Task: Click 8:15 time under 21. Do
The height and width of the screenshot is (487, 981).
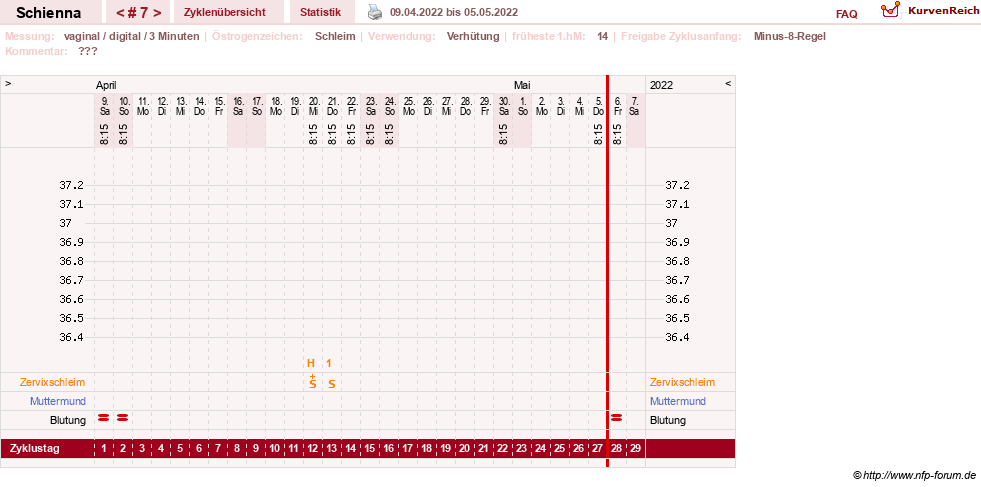Action: coord(332,134)
